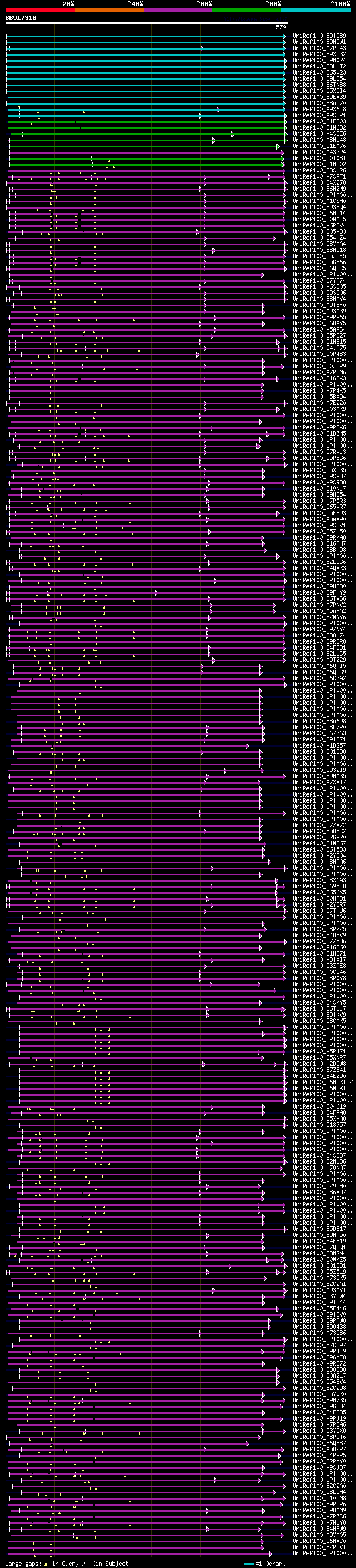This screenshot has width=356, height=1568.
Task: Select the UniRef100_A7PP43 entry
Action: [x=319, y=48]
